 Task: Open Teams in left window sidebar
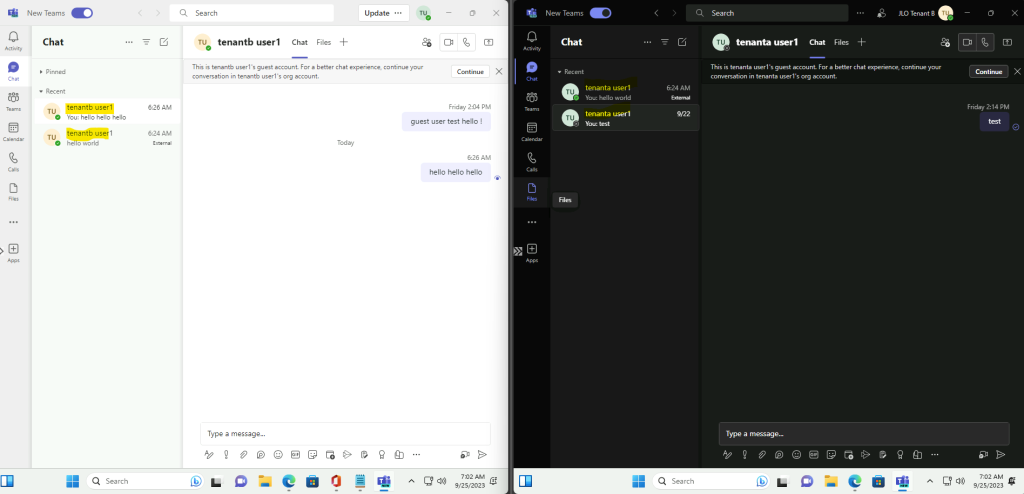[13, 101]
